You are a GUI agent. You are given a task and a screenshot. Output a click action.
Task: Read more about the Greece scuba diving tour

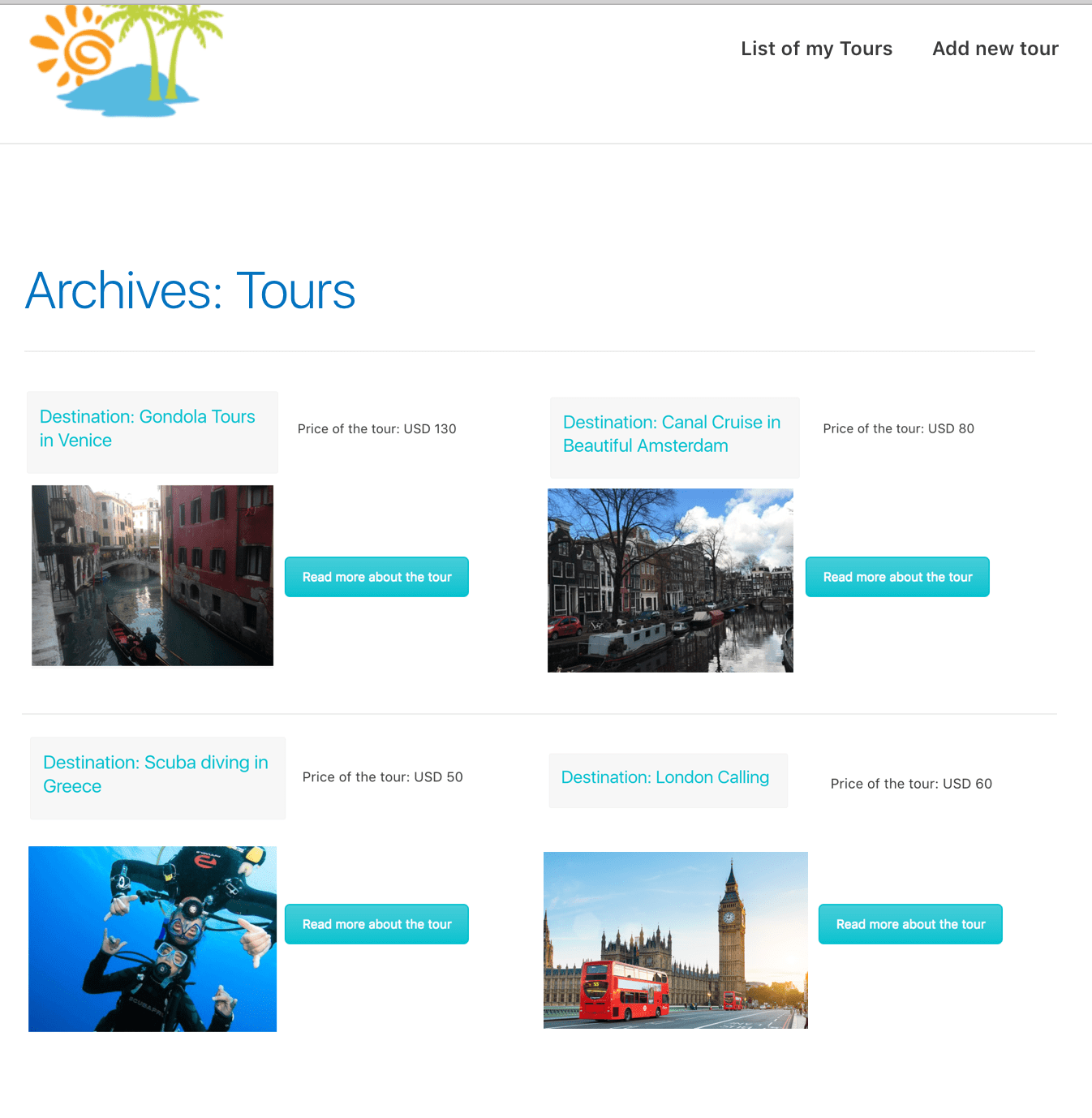376,924
